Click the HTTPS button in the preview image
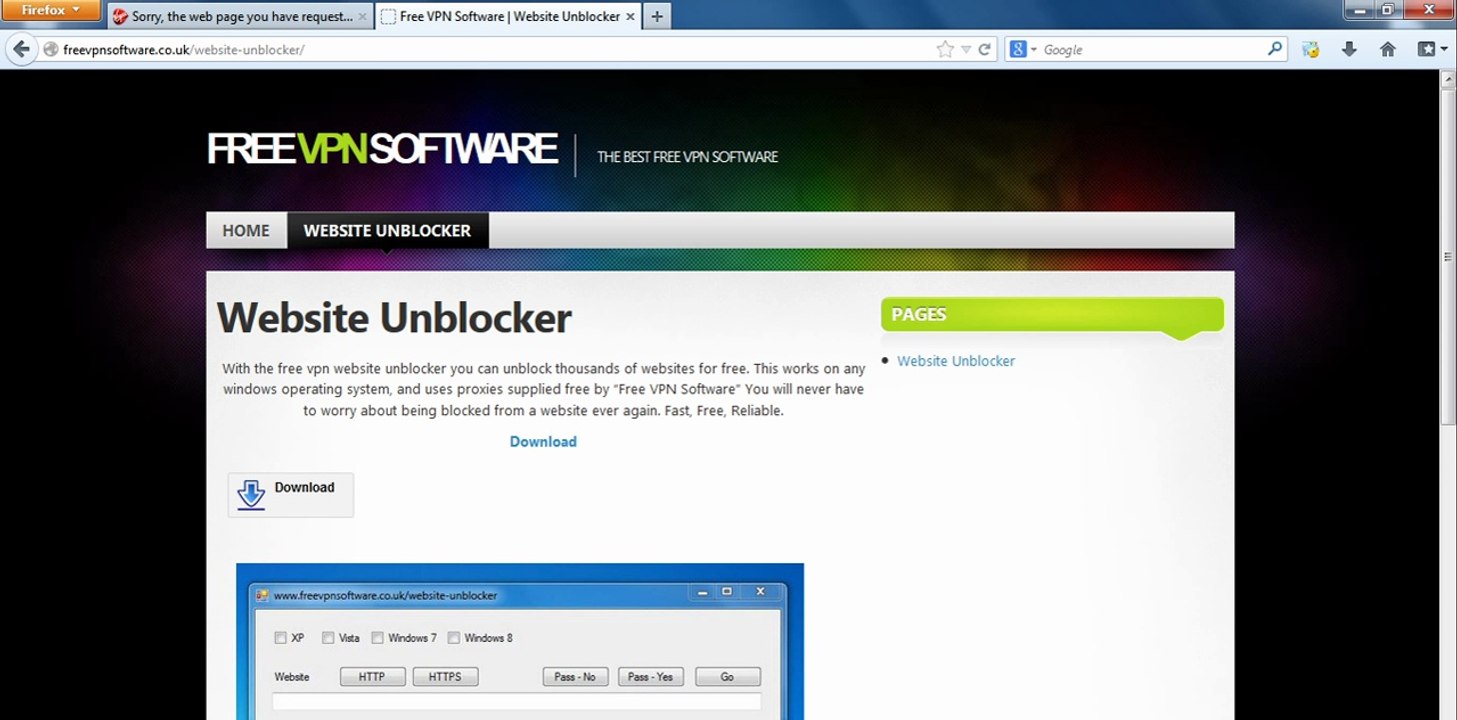1457x720 pixels. pyautogui.click(x=445, y=677)
